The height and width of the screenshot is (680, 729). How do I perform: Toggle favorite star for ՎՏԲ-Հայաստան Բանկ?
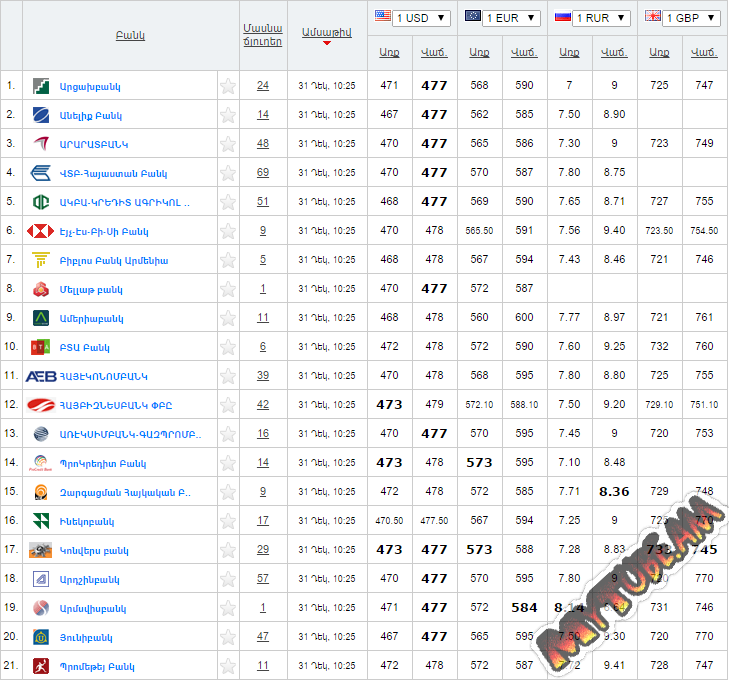[x=228, y=173]
